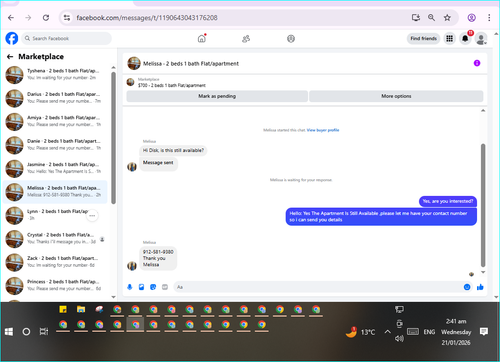Viewport: 500px width, 362px height.
Task: Reload the page
Action: (46, 18)
